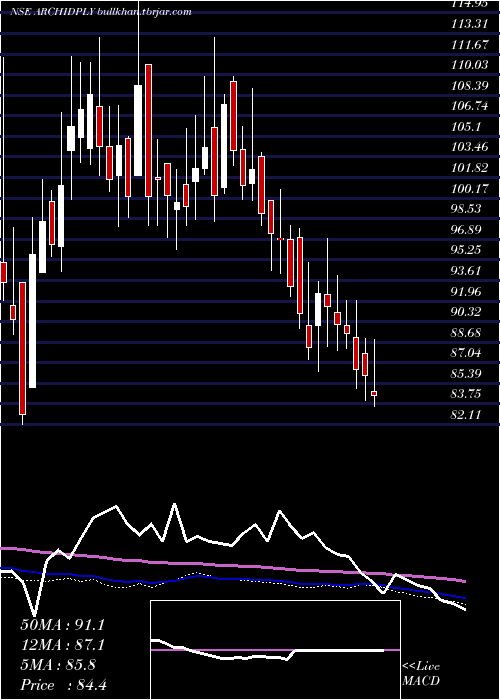The width and height of the screenshot is (500, 700).
Task: Click the 93.61 price axis label
Action: (465, 271)
